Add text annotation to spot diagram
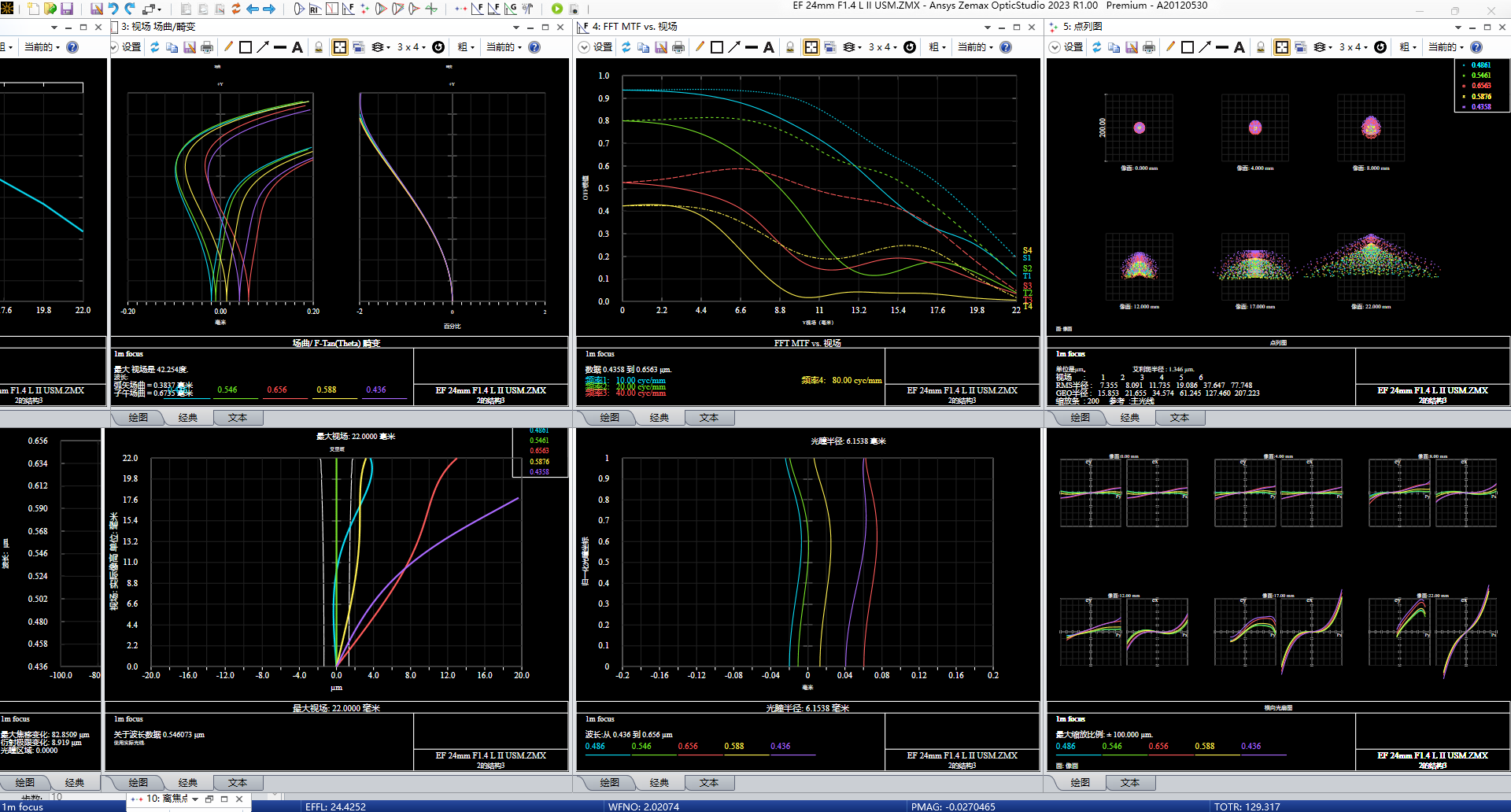 pyautogui.click(x=1239, y=47)
